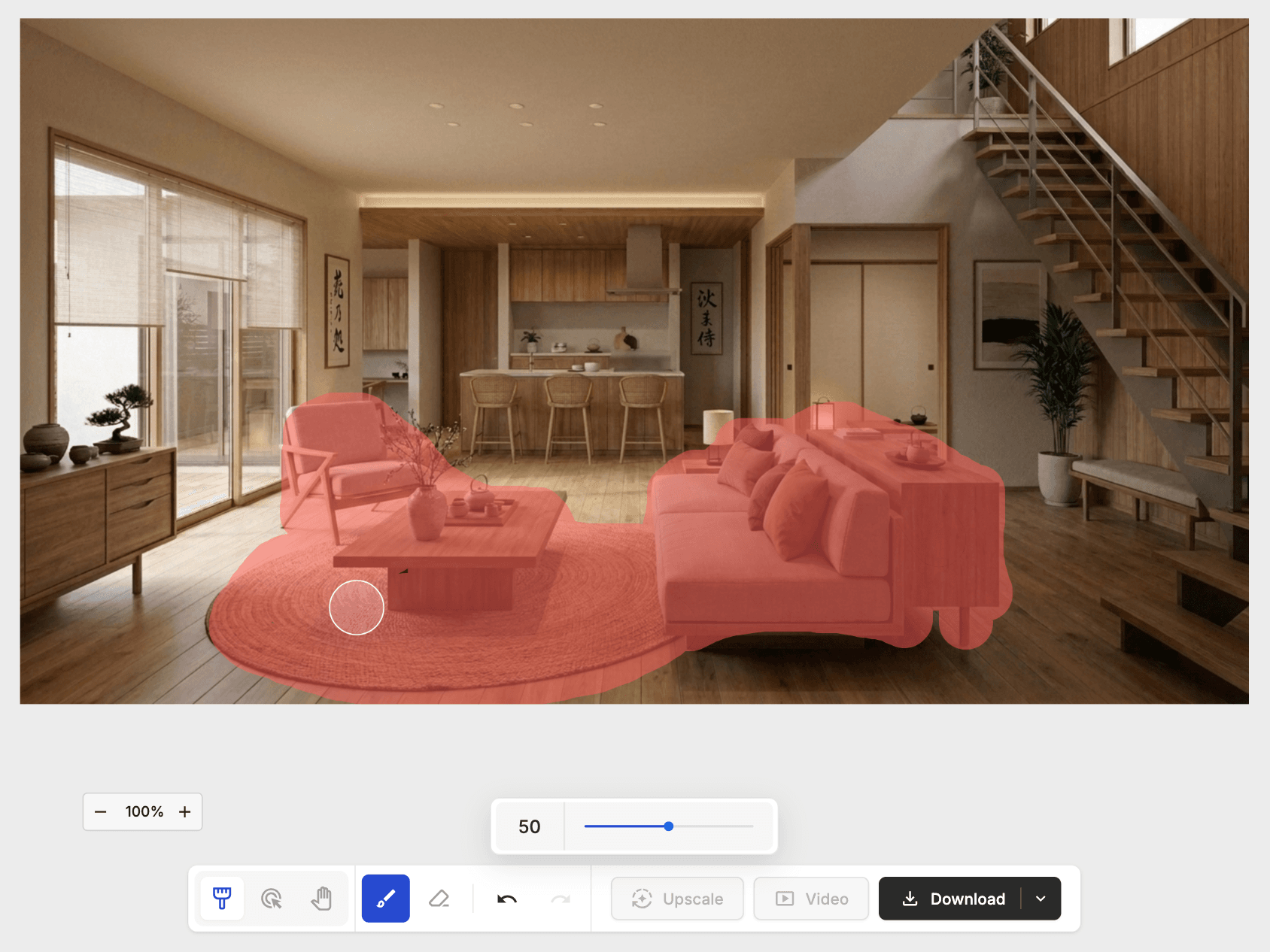Zoom in with the plus button
1270x952 pixels.
[185, 812]
